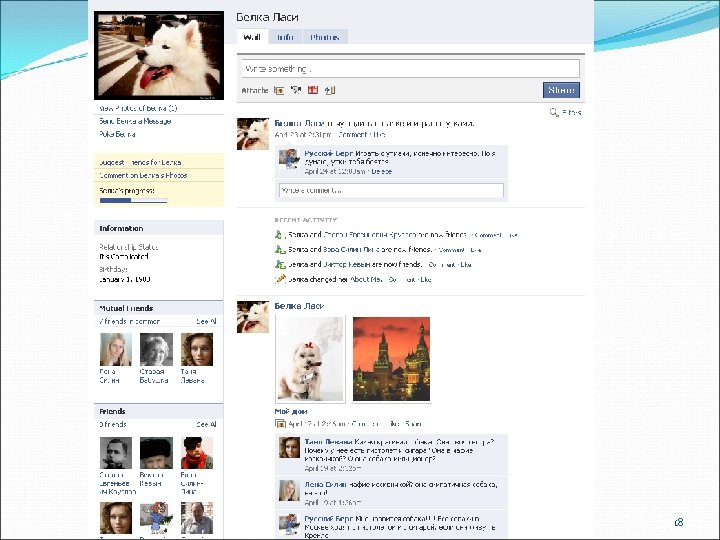The width and height of the screenshot is (720, 540).
Task: Click Белка's avatar beside Мой дом album post
Action: point(253,317)
